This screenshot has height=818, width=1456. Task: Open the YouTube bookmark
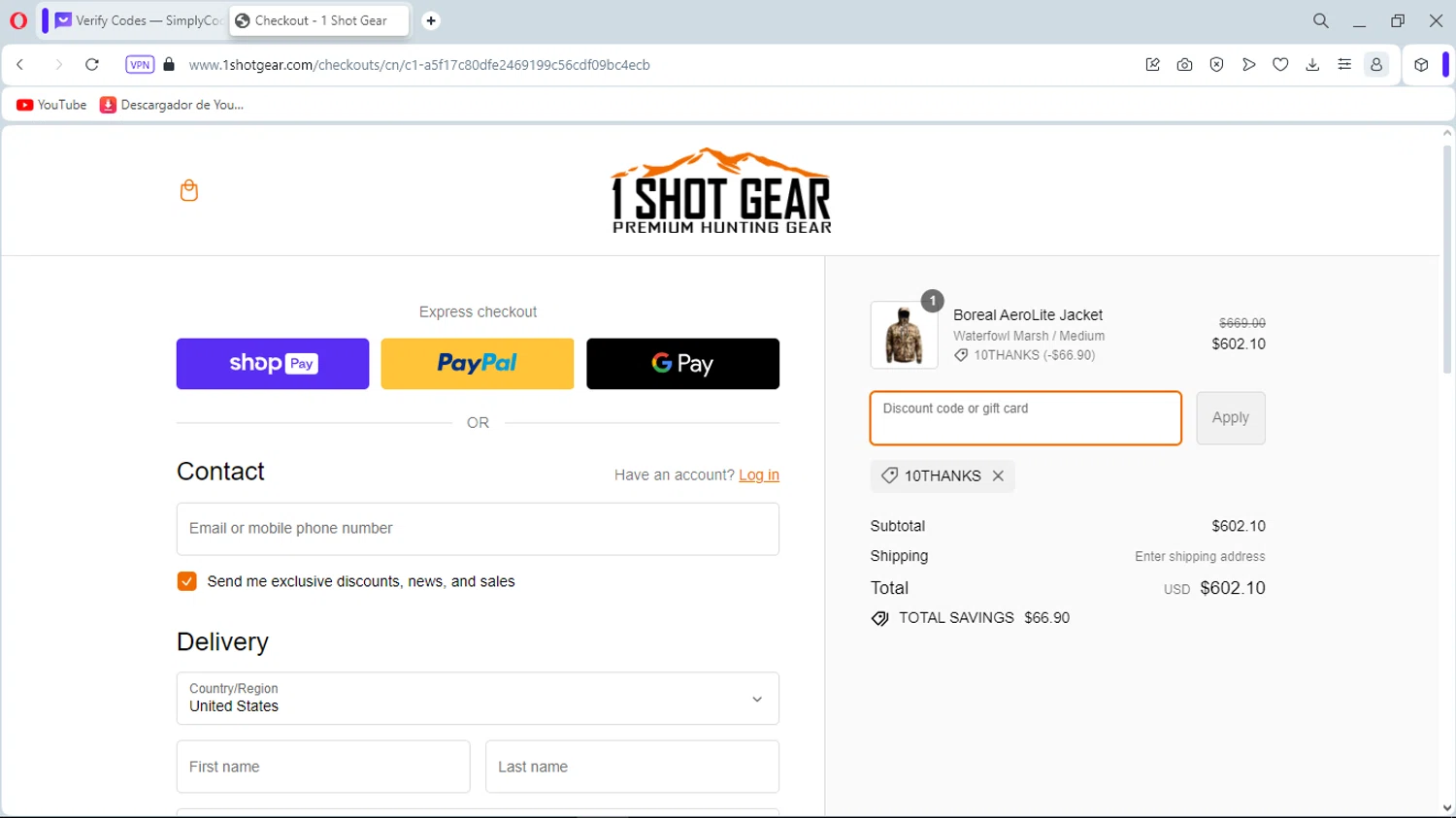pyautogui.click(x=51, y=105)
